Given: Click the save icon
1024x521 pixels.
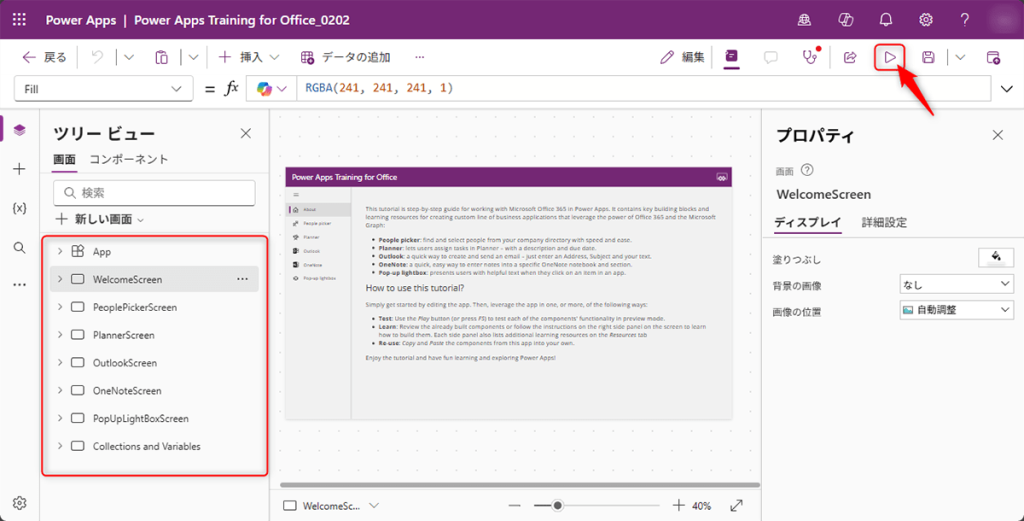Looking at the screenshot, I should click(928, 57).
